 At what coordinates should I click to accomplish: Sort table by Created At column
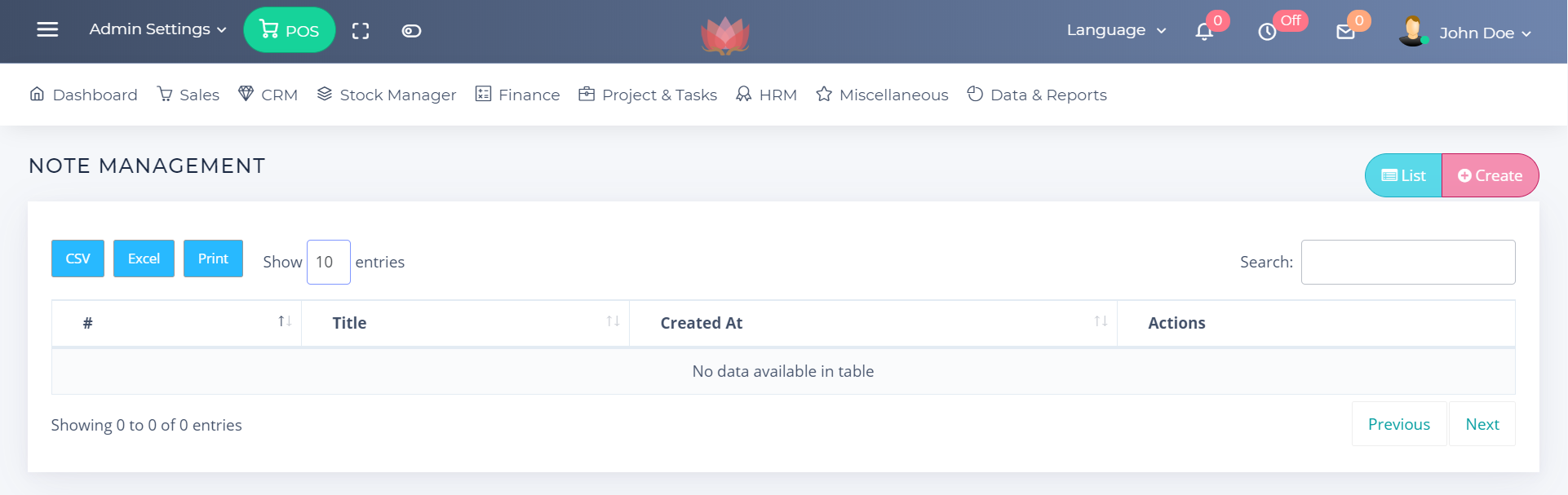coord(873,323)
